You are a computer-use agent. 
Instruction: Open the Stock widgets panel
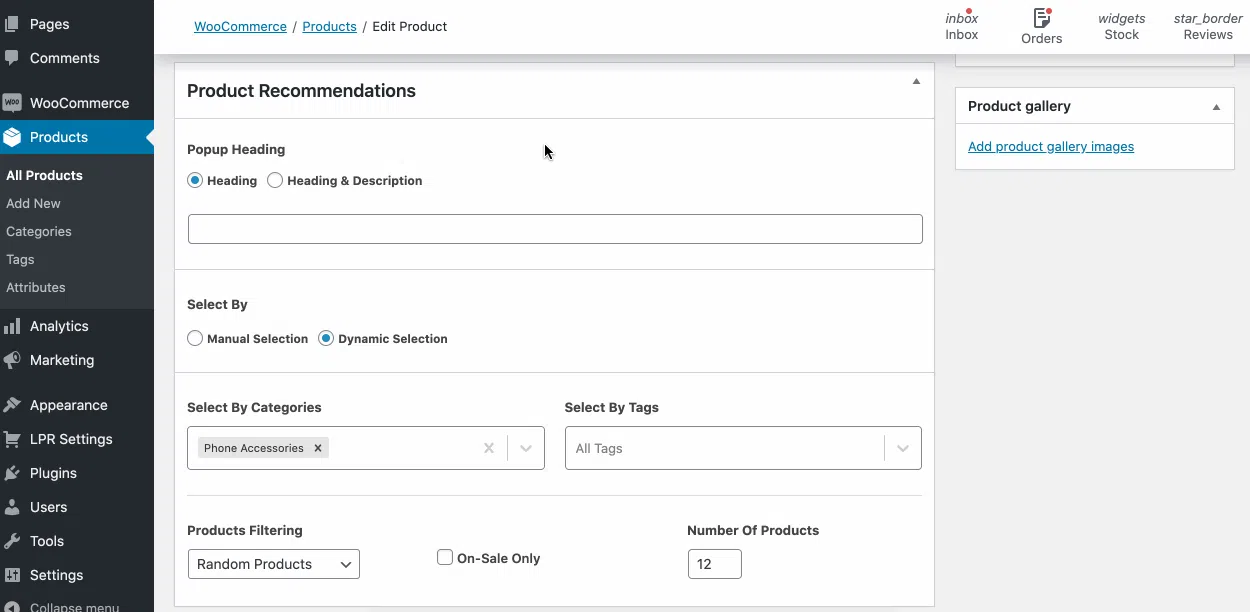pyautogui.click(x=1121, y=27)
